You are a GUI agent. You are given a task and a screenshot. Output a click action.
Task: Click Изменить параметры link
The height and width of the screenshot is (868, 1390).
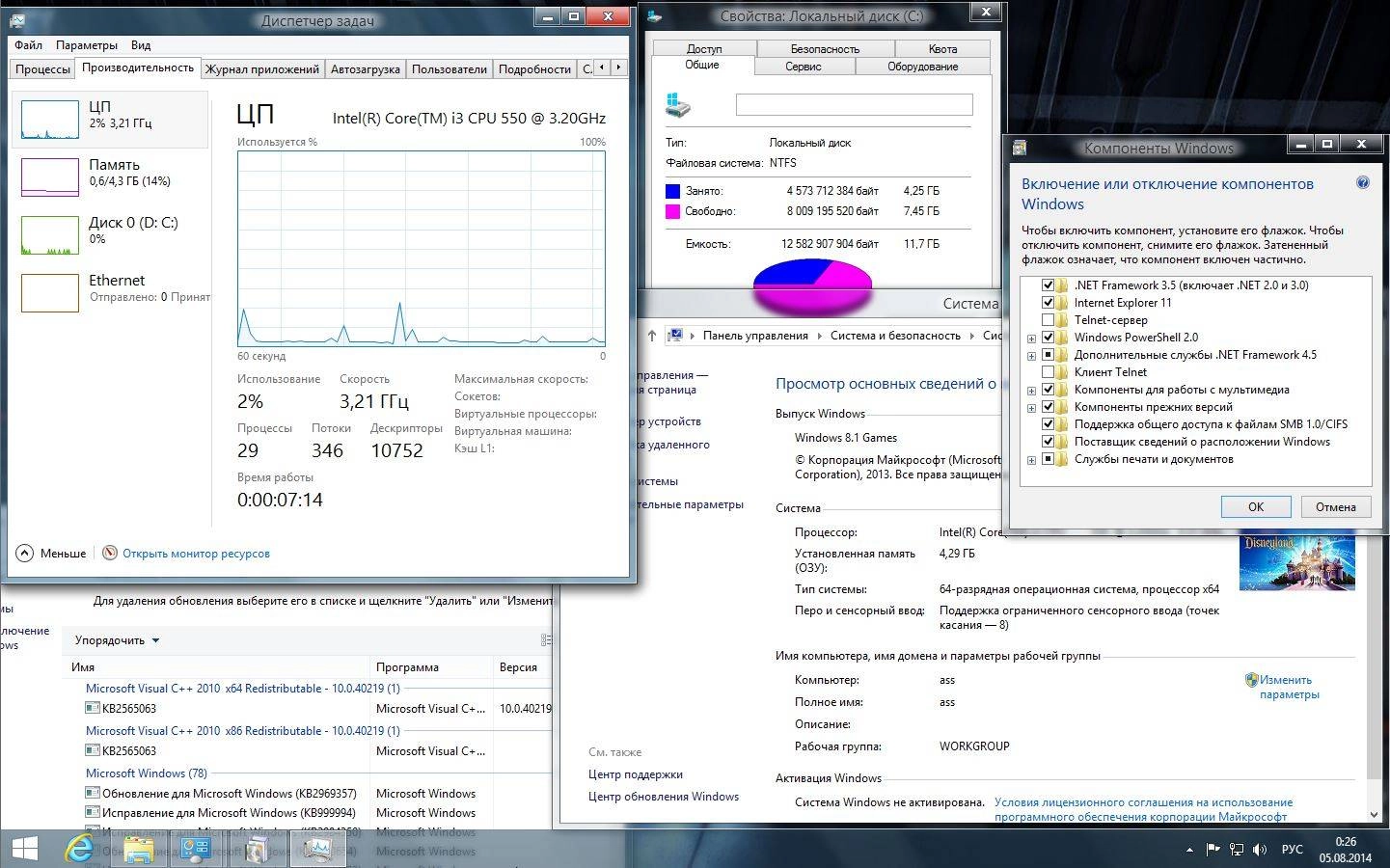tap(1289, 687)
